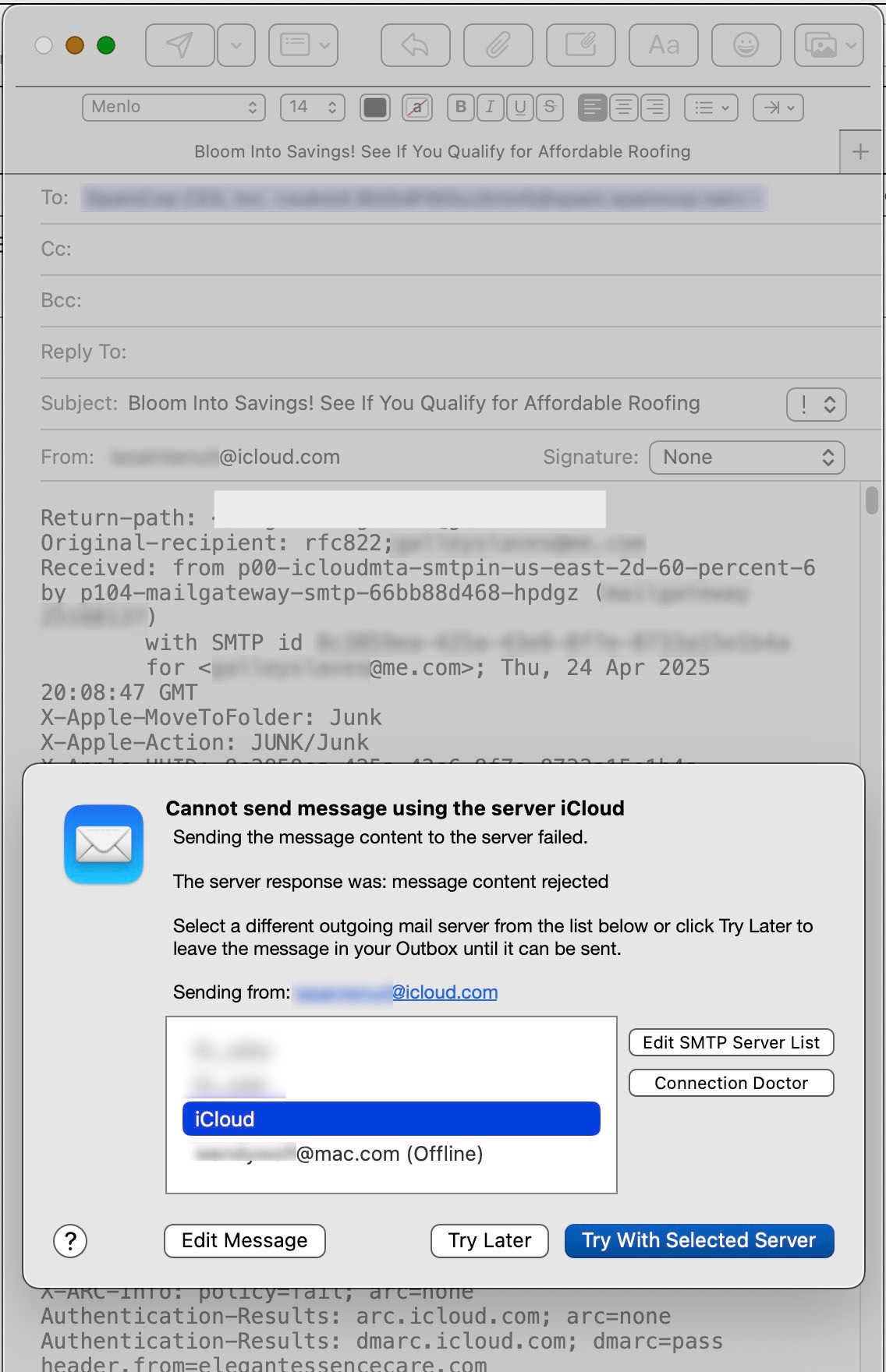Image resolution: width=886 pixels, height=1372 pixels.
Task: Toggle Bold formatting
Action: click(x=461, y=108)
